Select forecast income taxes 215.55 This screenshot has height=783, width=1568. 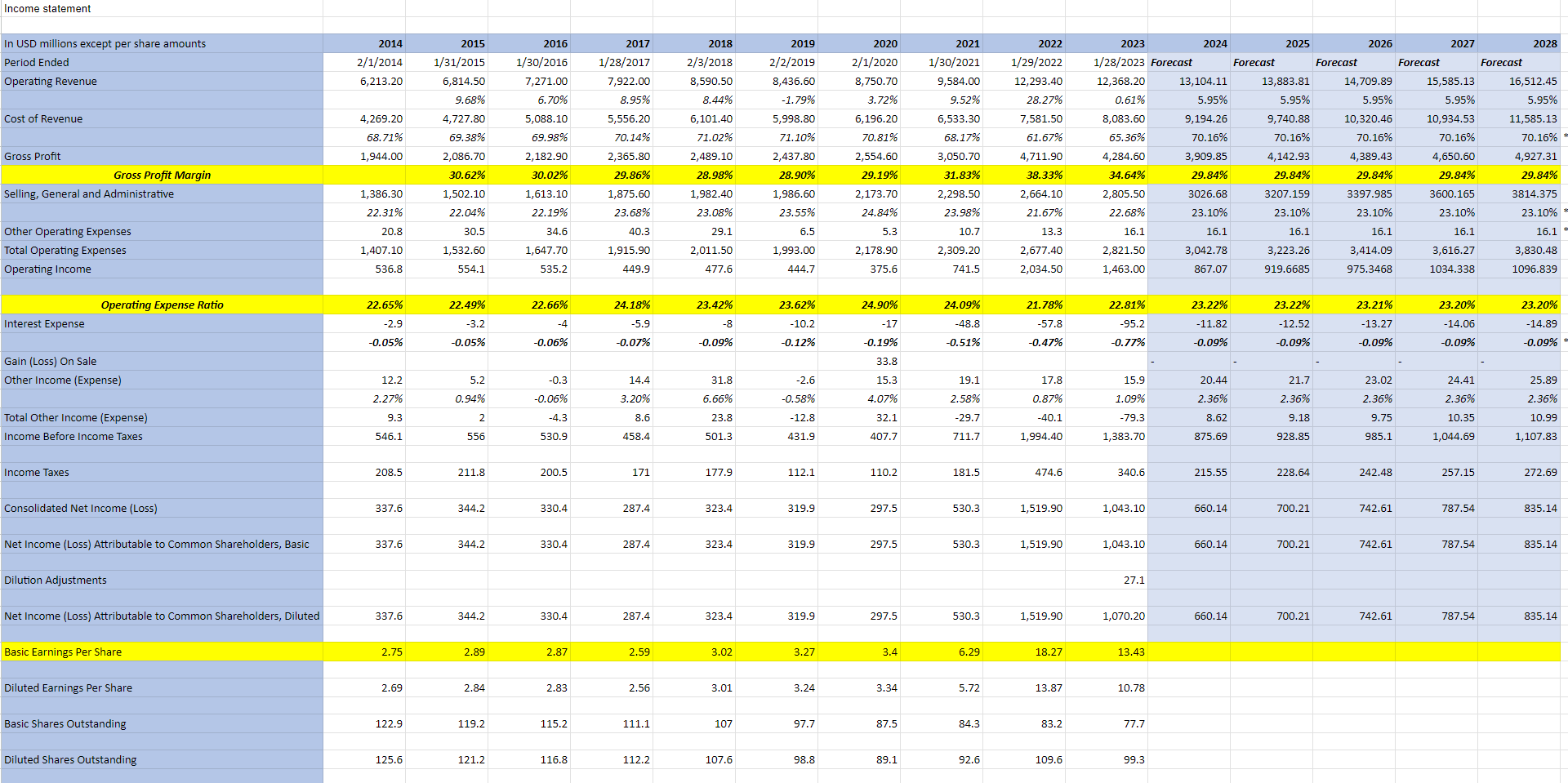[x=1189, y=473]
